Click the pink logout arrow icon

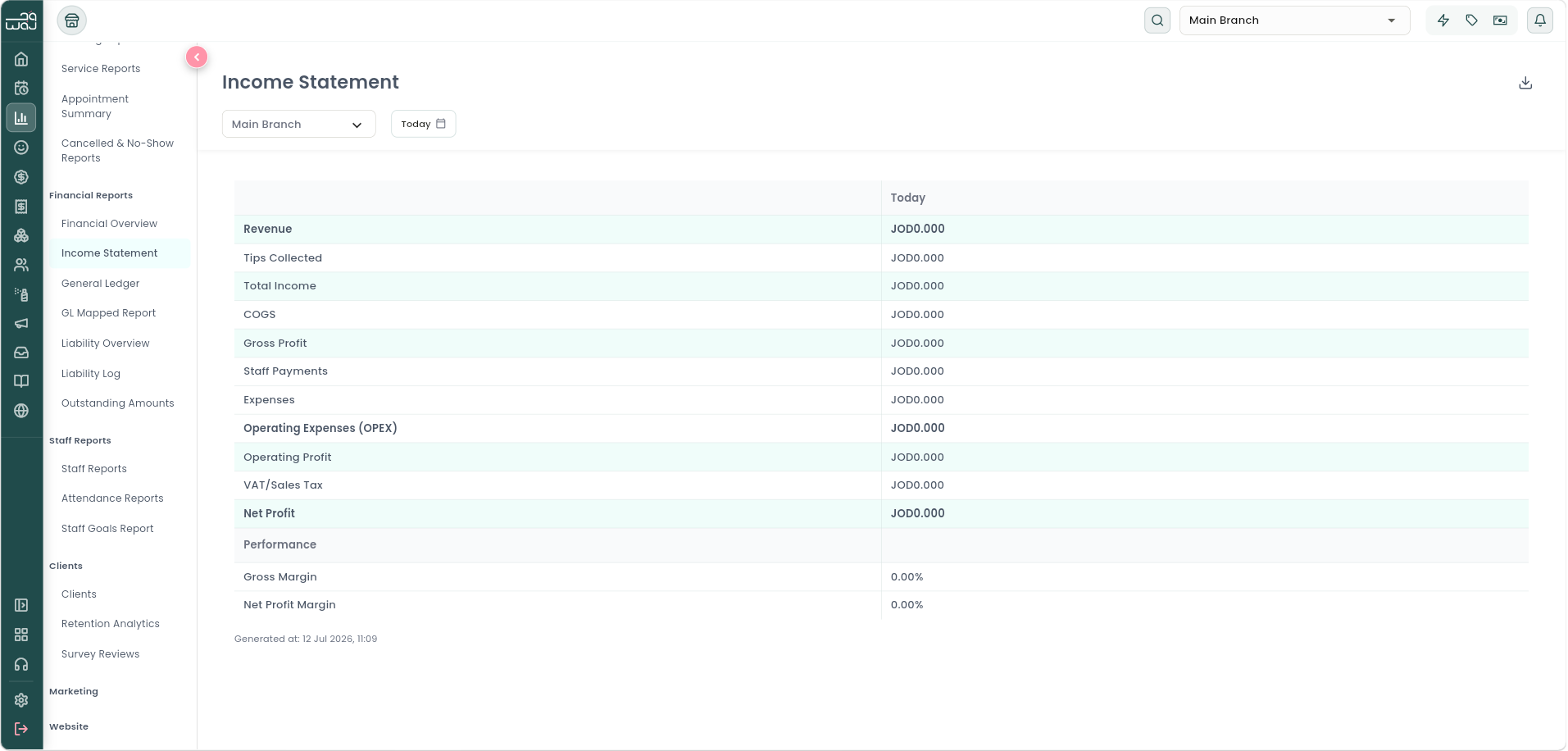pos(21,729)
